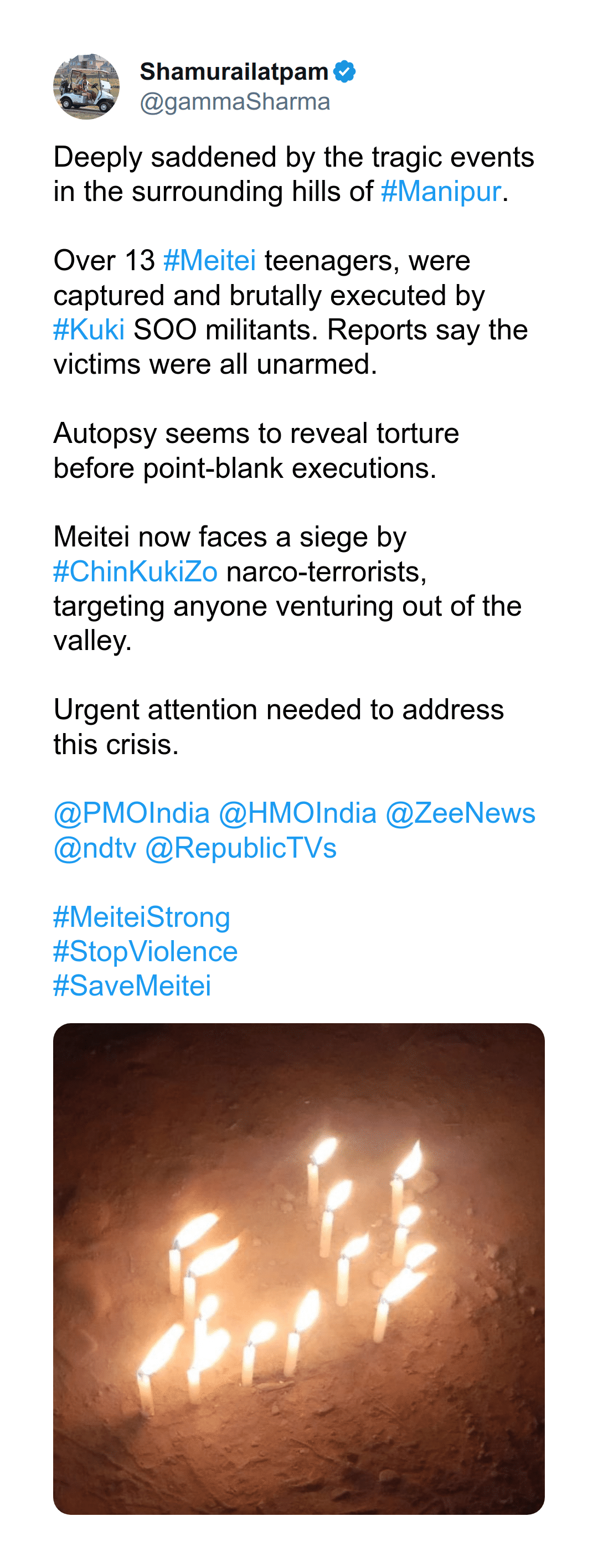598x1568 pixels.
Task: Open the #ChinKukiZo hashtag
Action: tap(135, 571)
